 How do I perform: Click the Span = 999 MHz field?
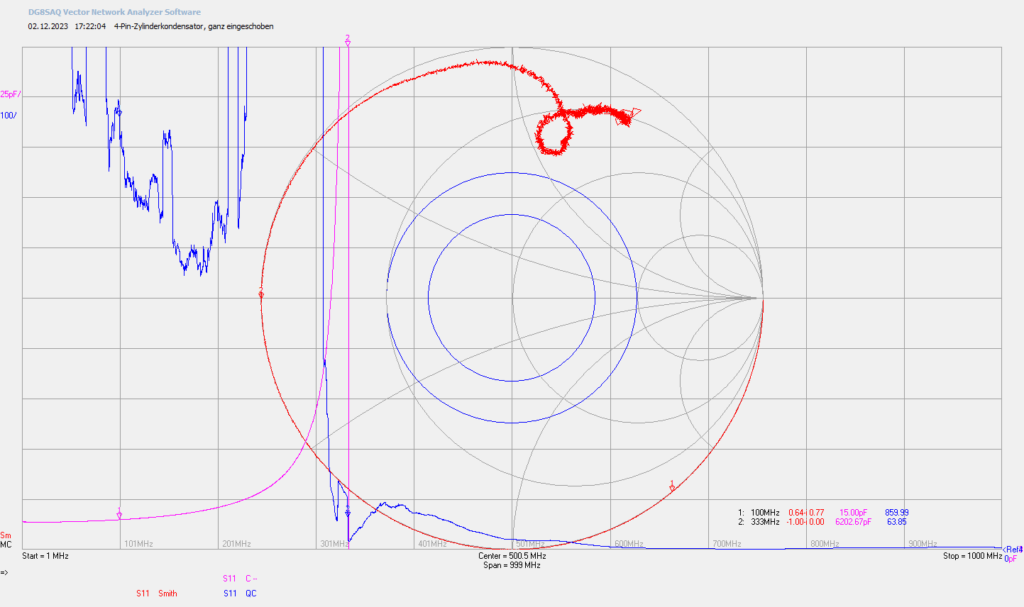(512, 565)
